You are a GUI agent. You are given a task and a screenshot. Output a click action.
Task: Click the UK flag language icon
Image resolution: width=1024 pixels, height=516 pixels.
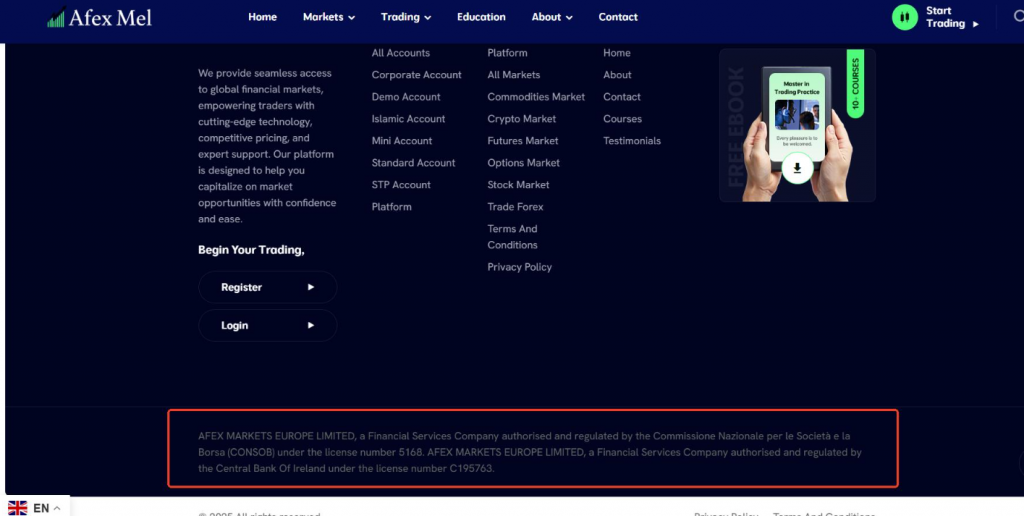coord(18,508)
